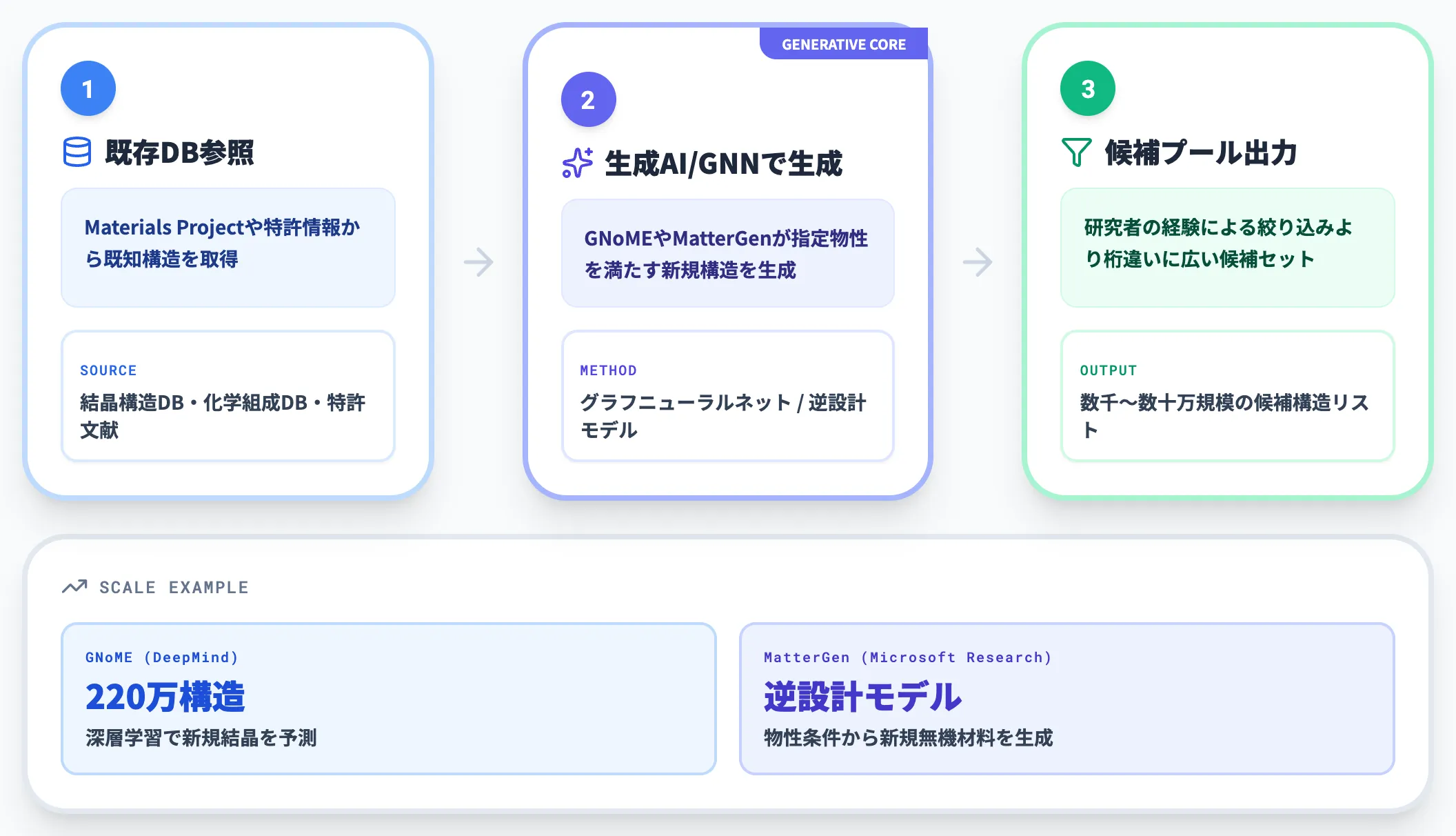Click the database icon beside 既存DB参照
The width and height of the screenshot is (1456, 836).
point(77,152)
